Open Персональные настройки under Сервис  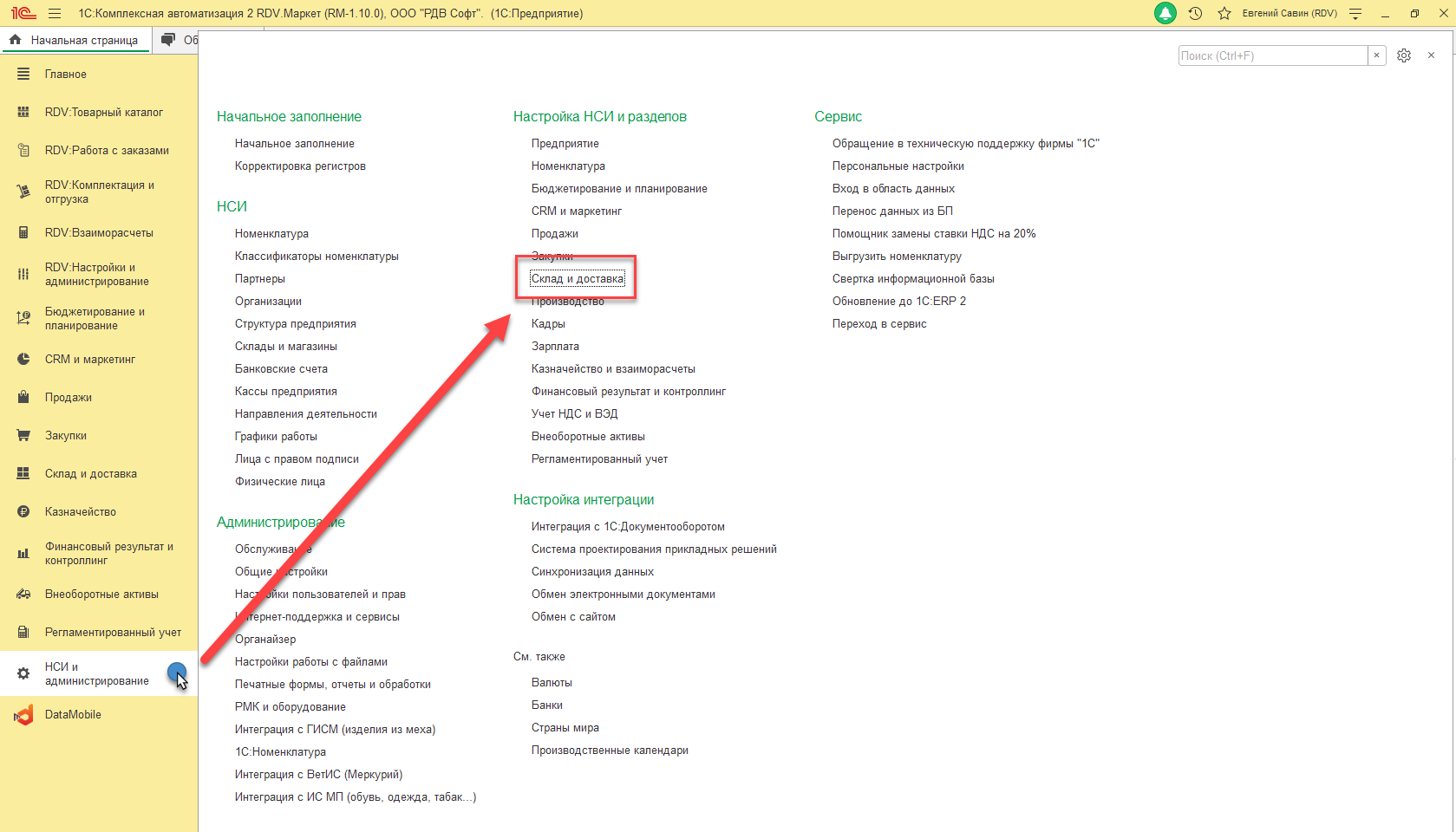[x=898, y=166]
